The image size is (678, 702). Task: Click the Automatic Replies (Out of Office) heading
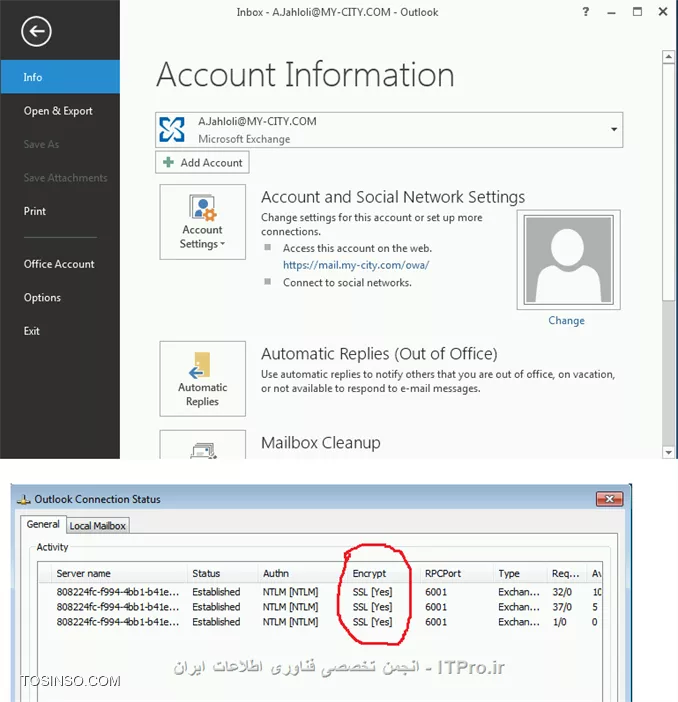point(379,354)
